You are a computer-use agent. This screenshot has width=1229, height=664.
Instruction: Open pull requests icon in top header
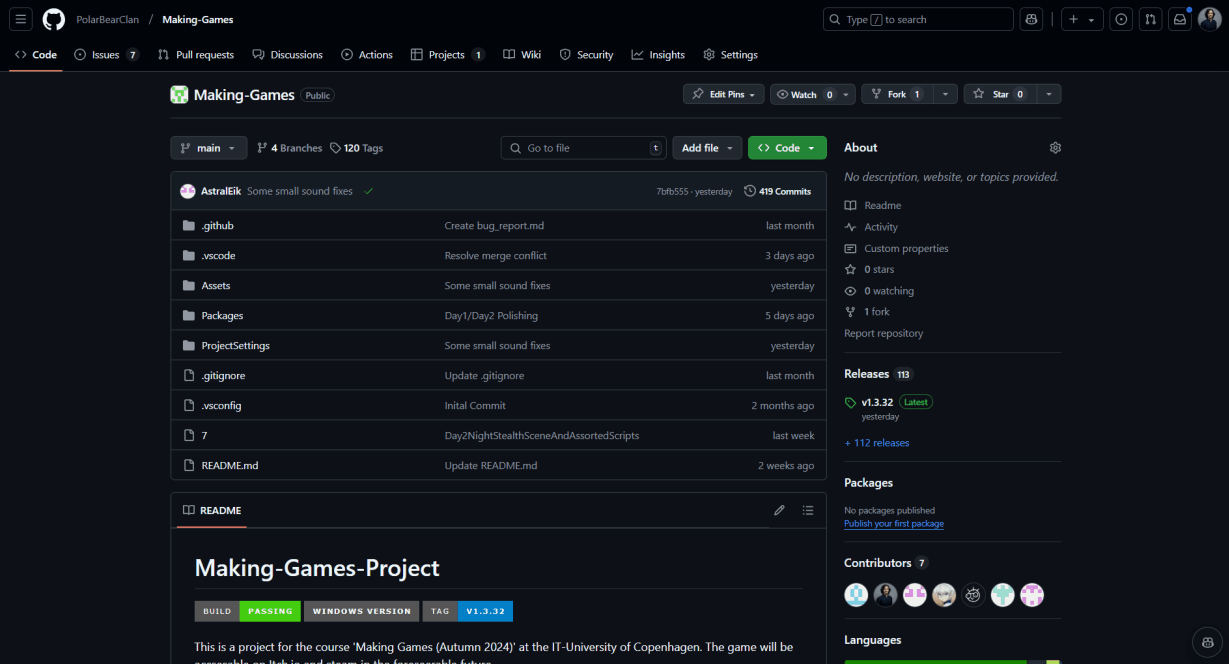pyautogui.click(x=1151, y=19)
